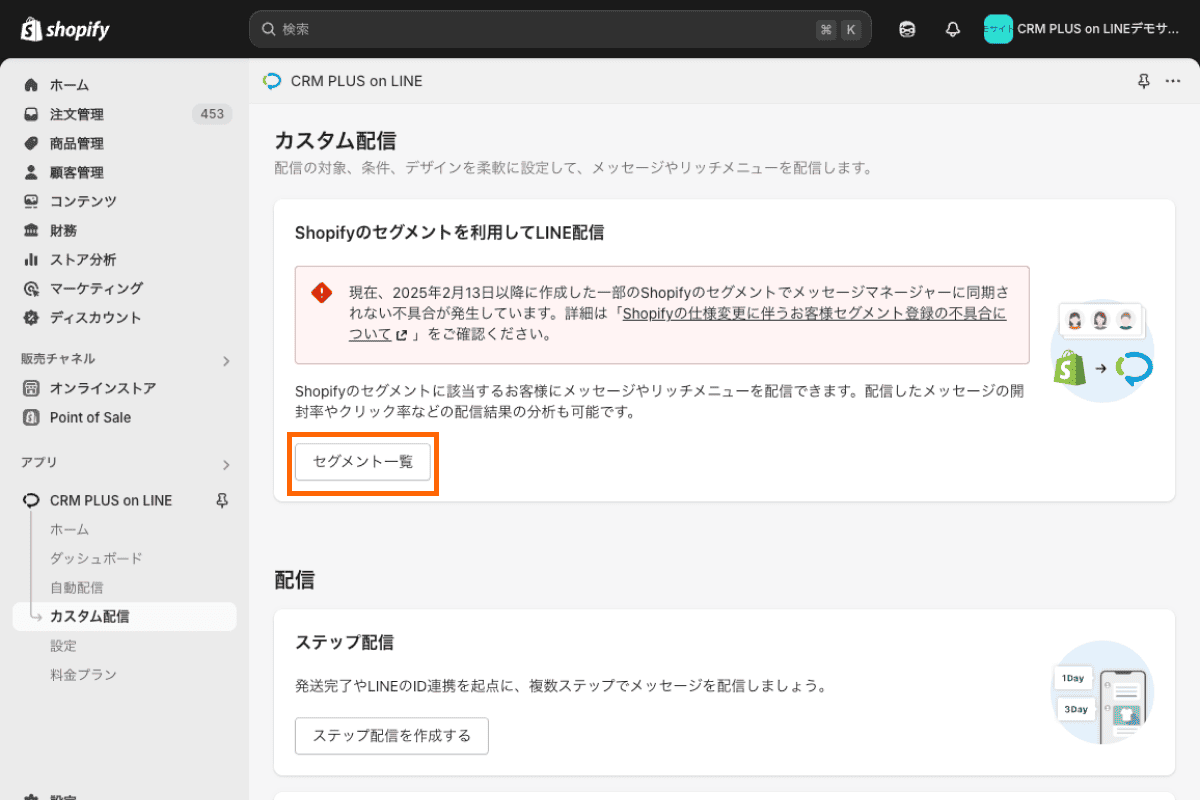Click the 顧客管理 person icon
The image size is (1200, 800).
(31, 172)
